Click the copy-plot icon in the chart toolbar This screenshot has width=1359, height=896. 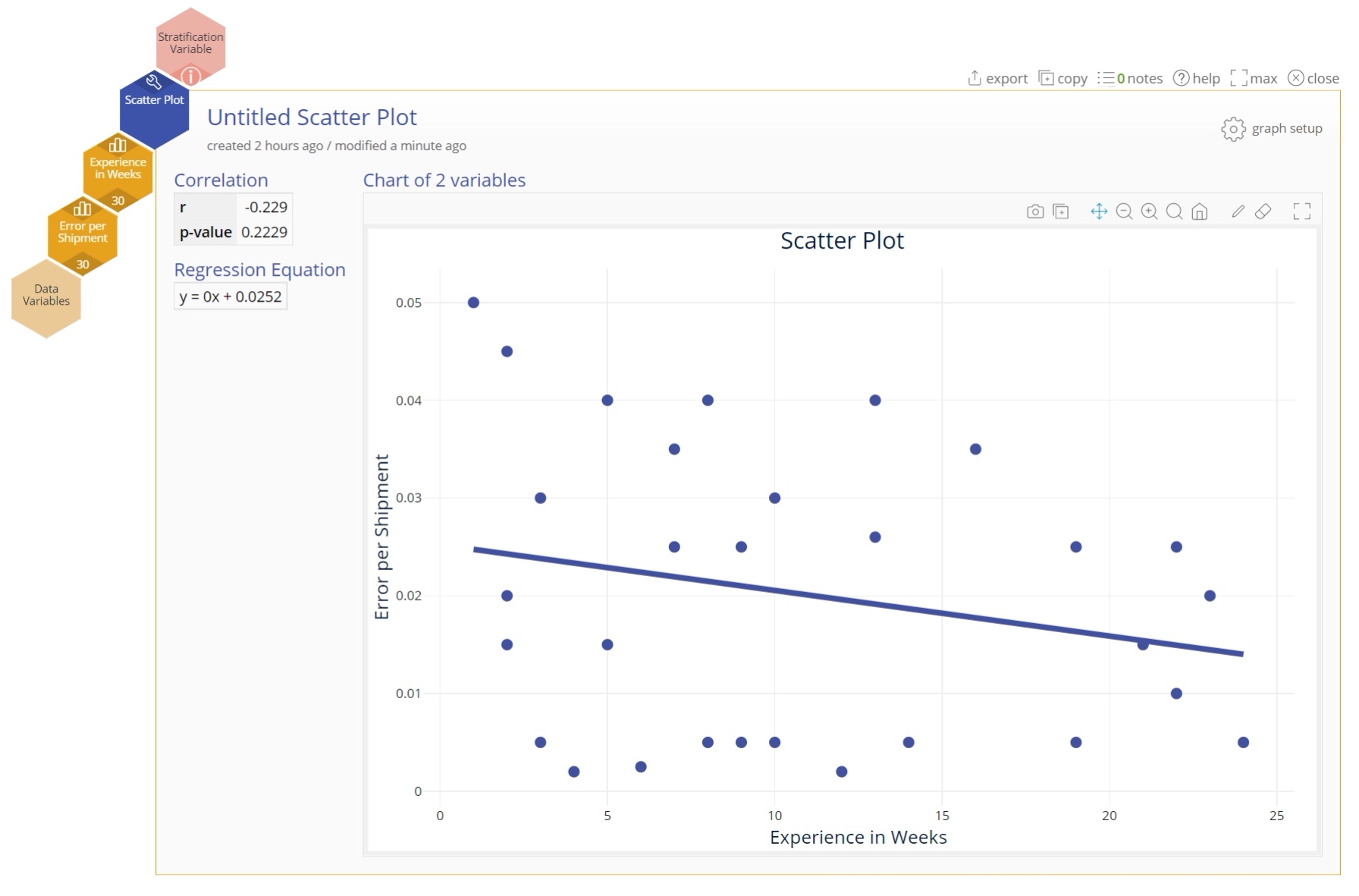pyautogui.click(x=1061, y=211)
